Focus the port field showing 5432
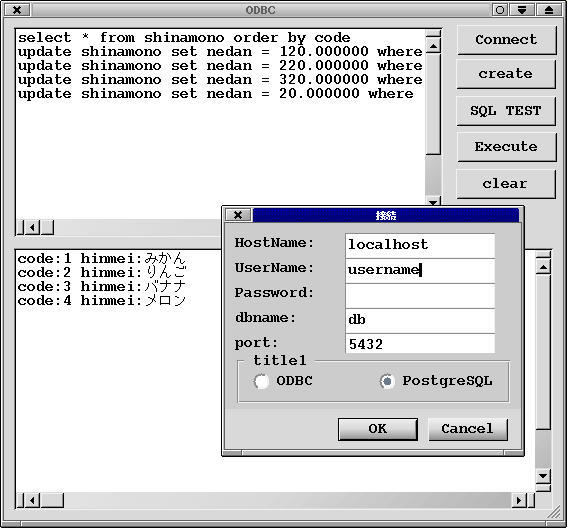The height and width of the screenshot is (528, 567). point(420,344)
